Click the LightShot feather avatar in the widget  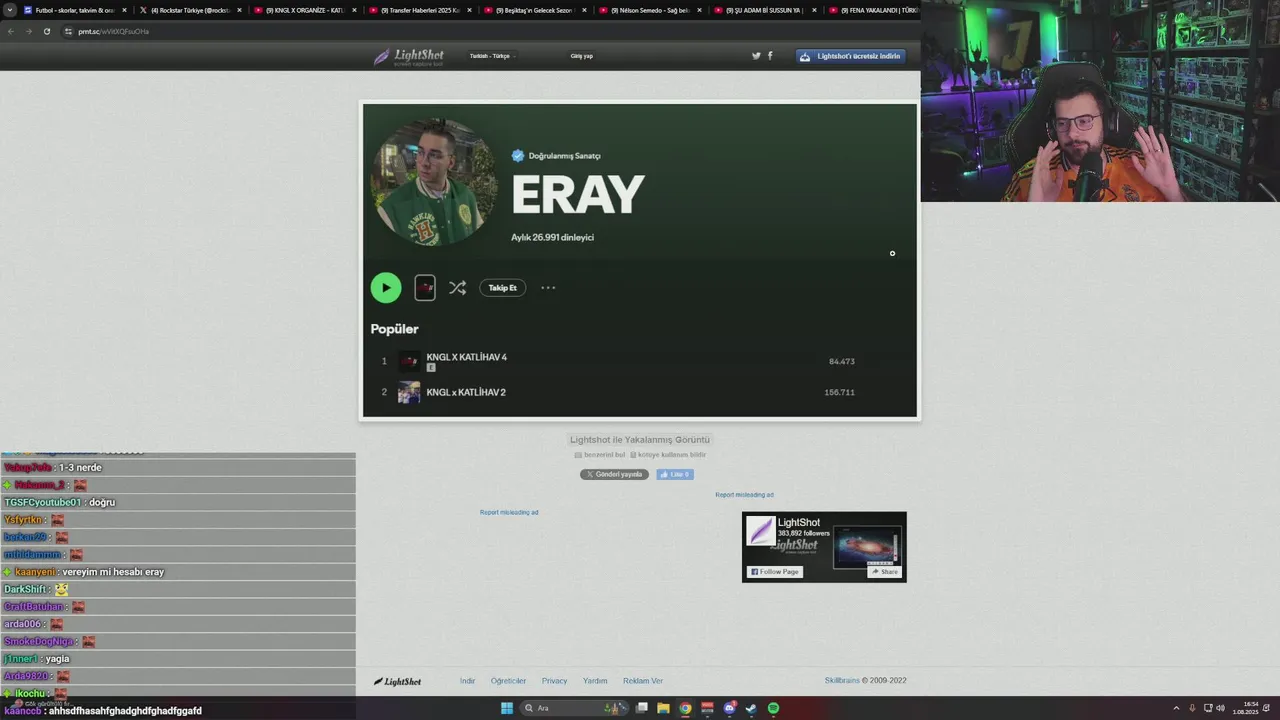point(761,531)
